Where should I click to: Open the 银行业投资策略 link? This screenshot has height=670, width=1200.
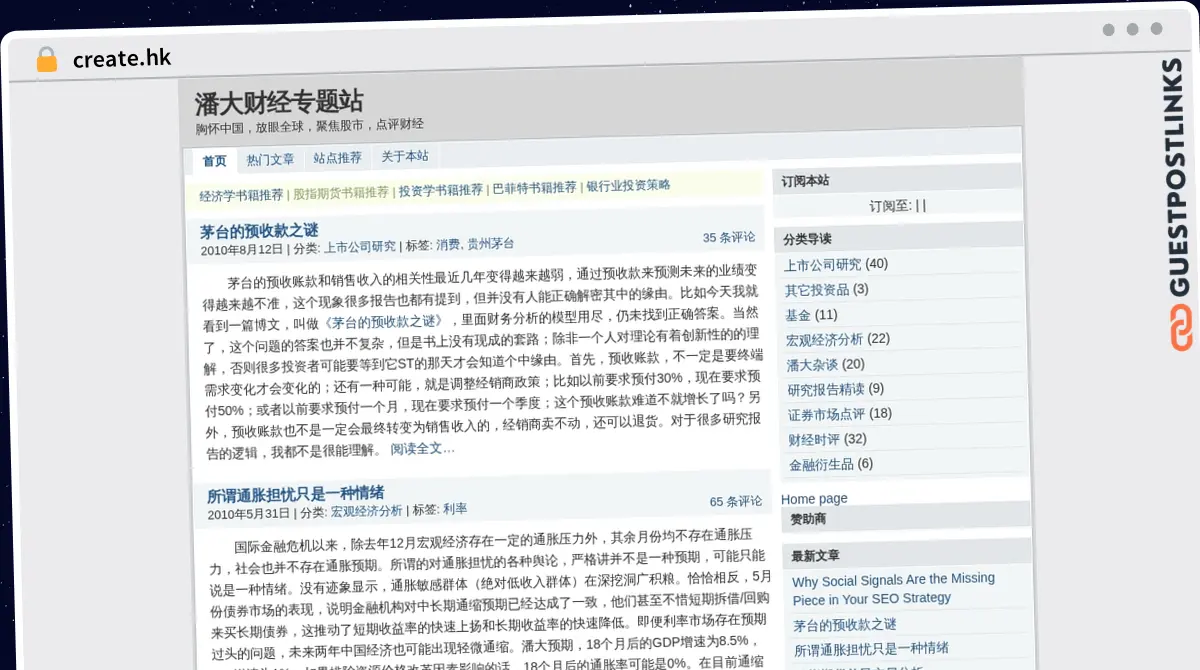click(628, 185)
